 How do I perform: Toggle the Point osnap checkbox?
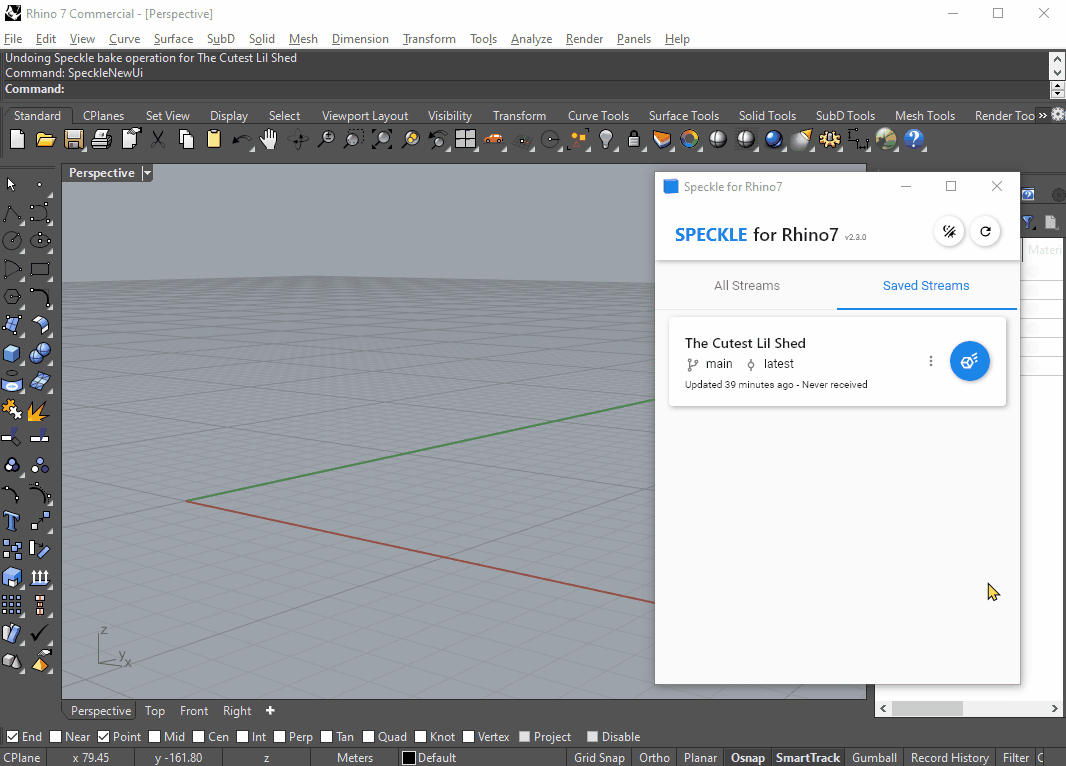(x=103, y=737)
